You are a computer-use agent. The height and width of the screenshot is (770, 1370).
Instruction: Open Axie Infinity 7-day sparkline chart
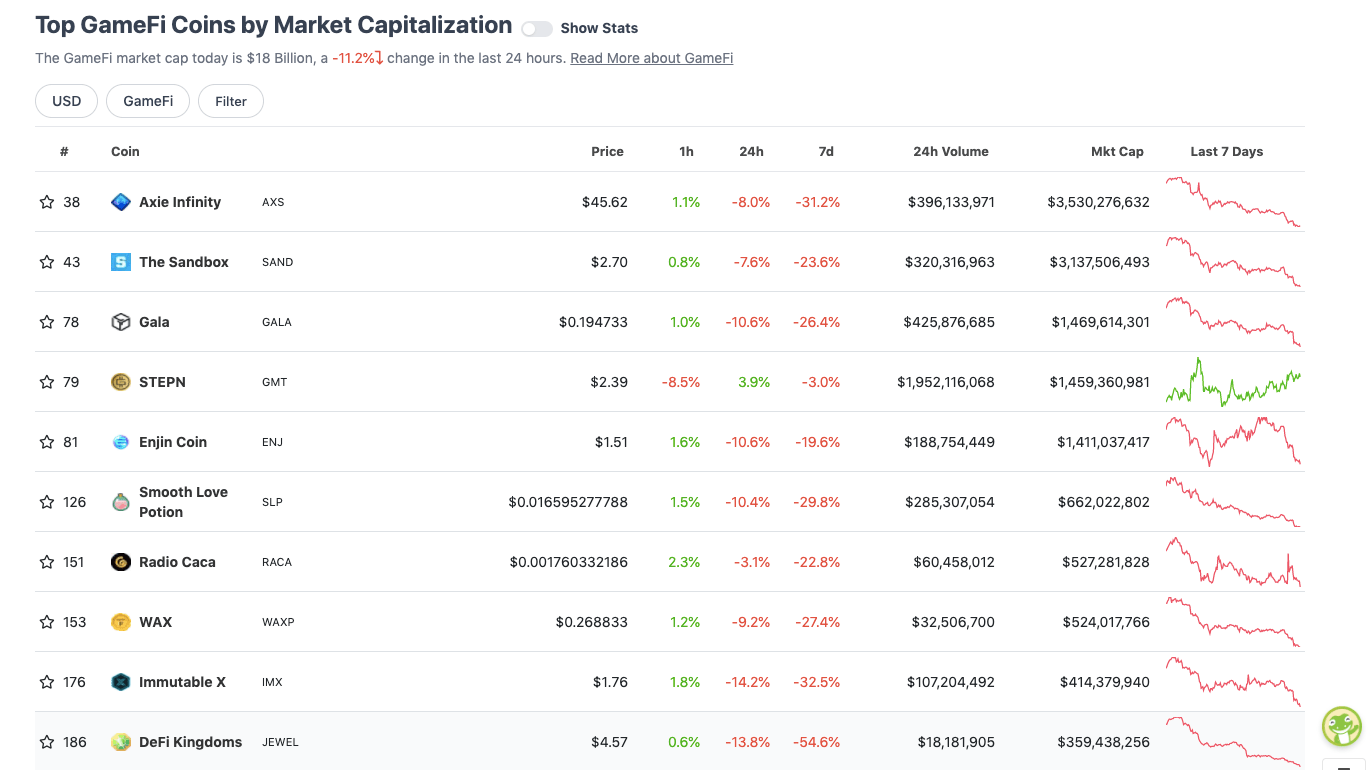pyautogui.click(x=1233, y=202)
